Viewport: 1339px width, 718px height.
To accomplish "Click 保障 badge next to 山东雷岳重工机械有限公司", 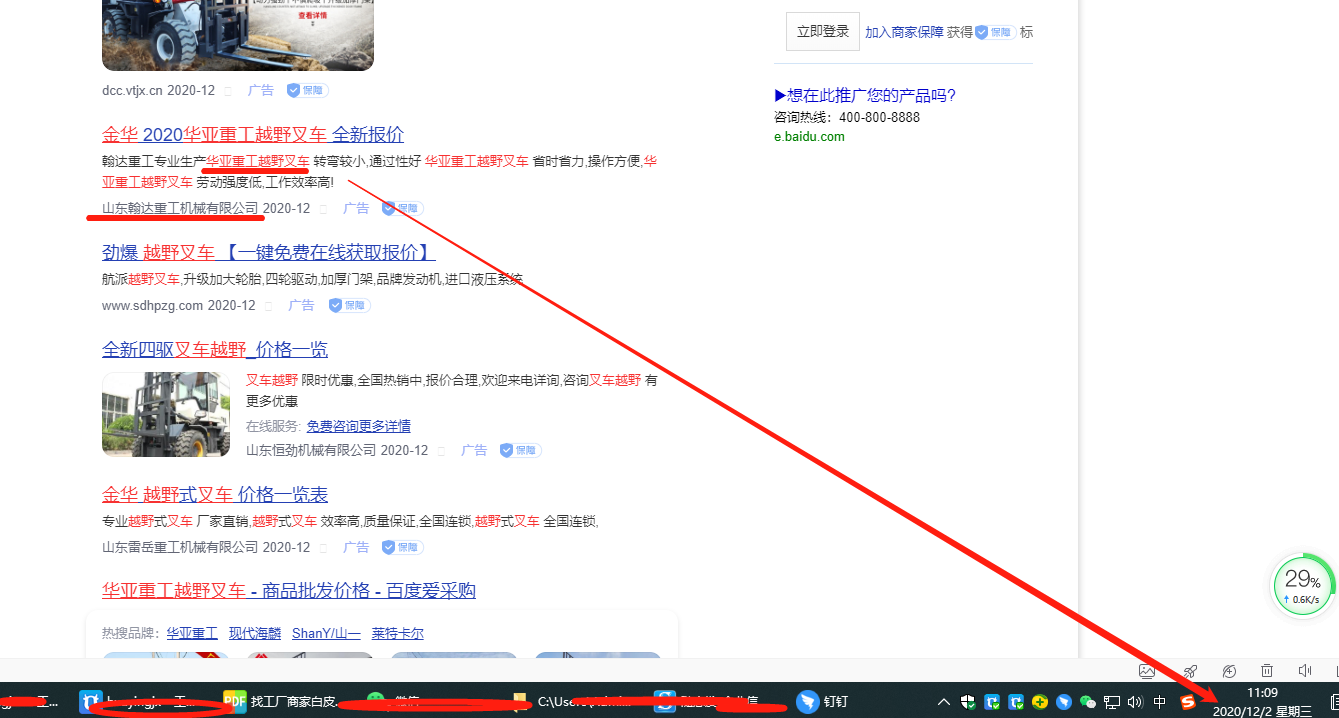I will [x=402, y=548].
